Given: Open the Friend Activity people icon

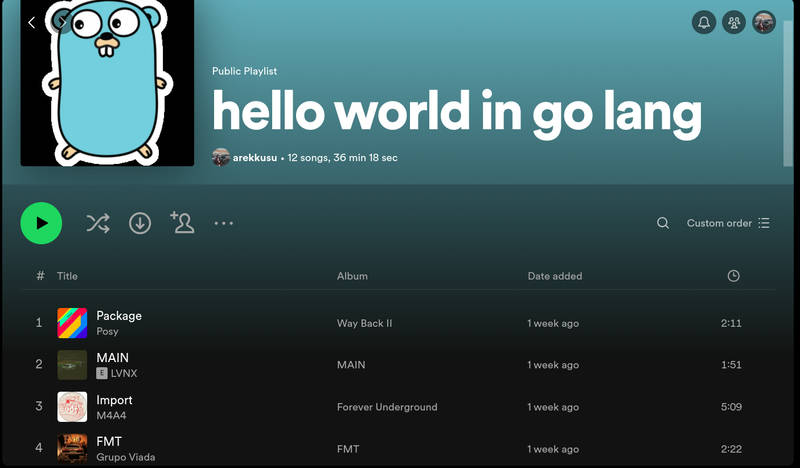Looking at the screenshot, I should (x=734, y=22).
